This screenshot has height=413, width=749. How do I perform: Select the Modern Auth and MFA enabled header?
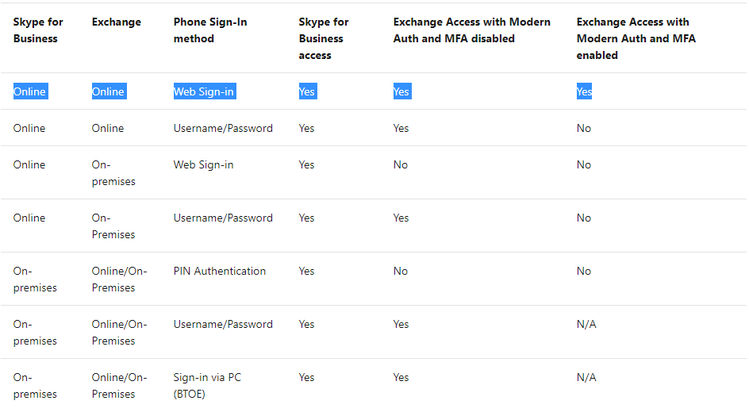636,39
